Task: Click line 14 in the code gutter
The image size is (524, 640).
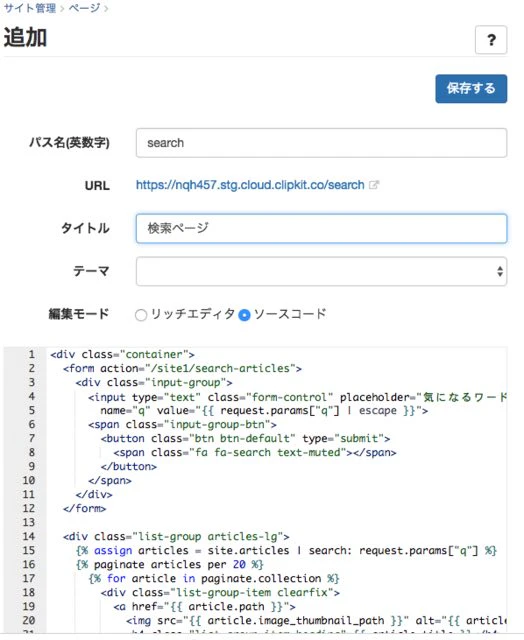Action: pyautogui.click(x=29, y=536)
